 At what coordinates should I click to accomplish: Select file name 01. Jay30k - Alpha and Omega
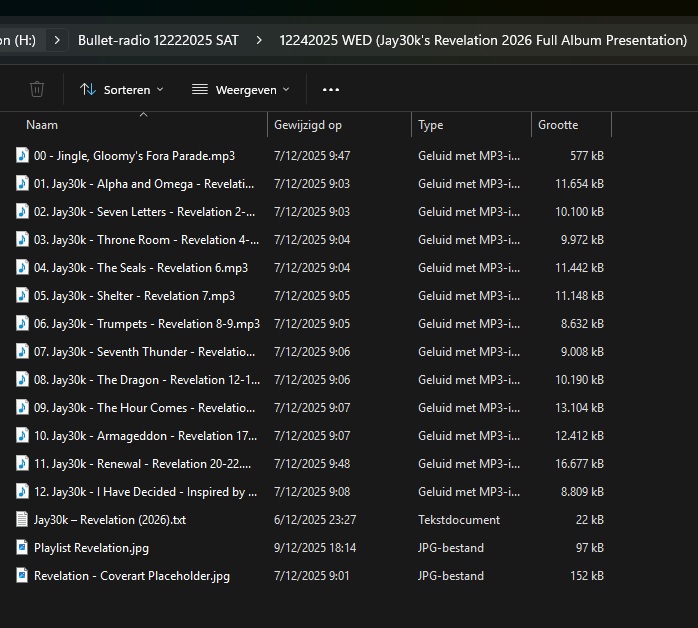144,184
